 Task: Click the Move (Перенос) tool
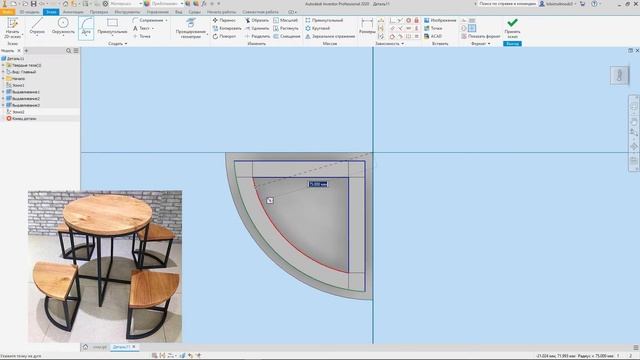224,20
